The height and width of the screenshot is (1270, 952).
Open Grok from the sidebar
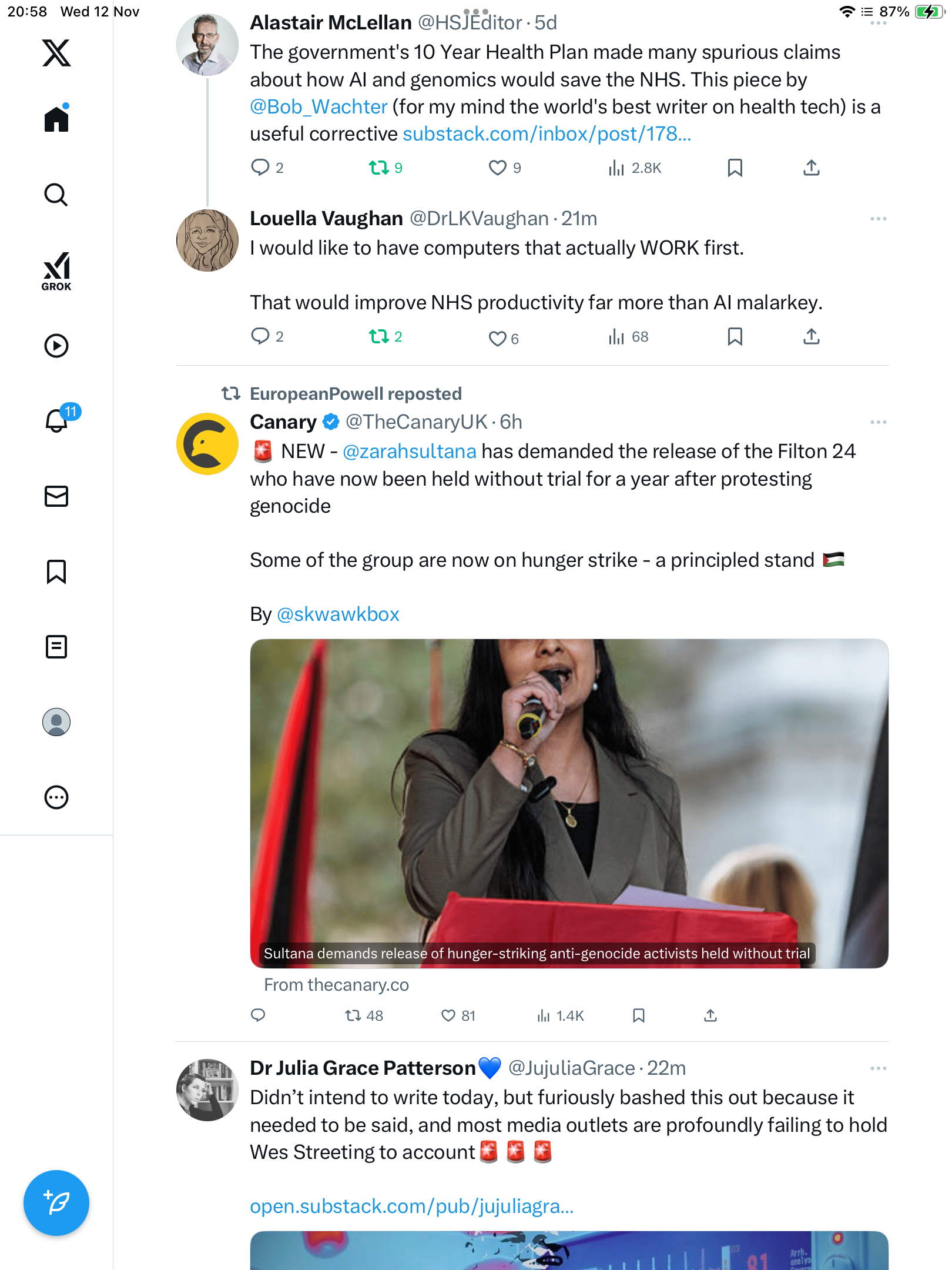(56, 271)
